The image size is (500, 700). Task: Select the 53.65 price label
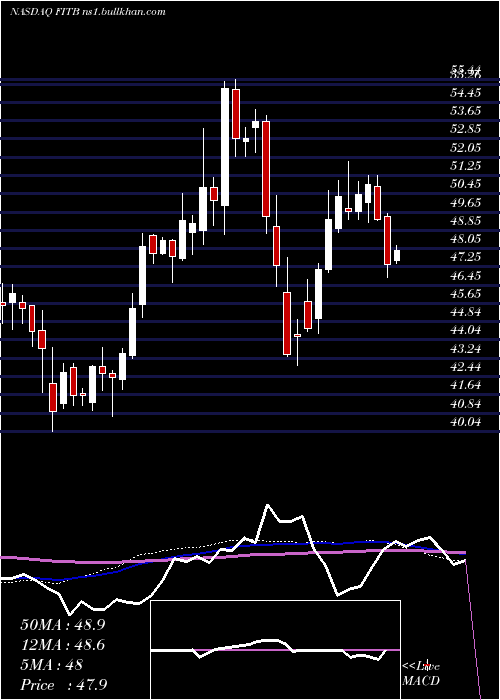tap(466, 111)
